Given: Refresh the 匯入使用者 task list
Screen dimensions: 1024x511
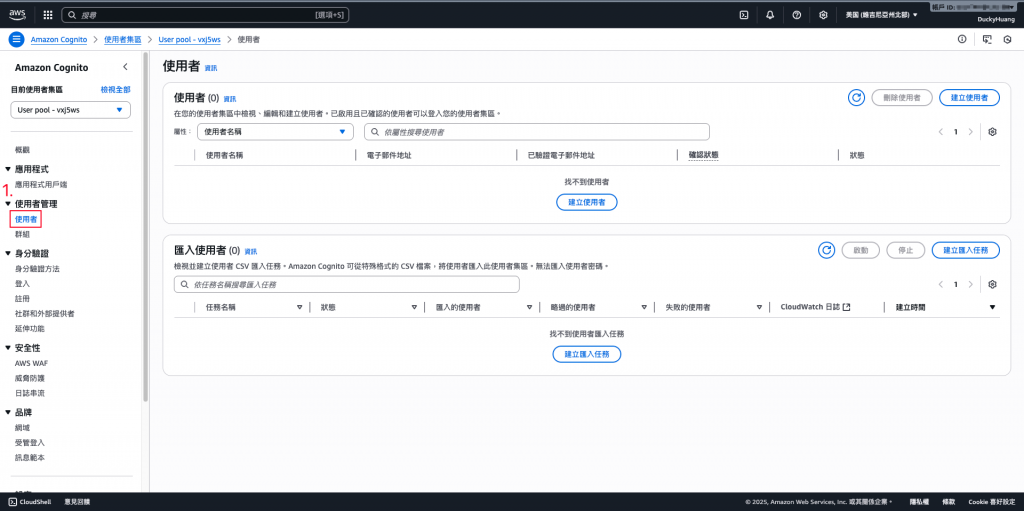Looking at the screenshot, I should coord(827,250).
